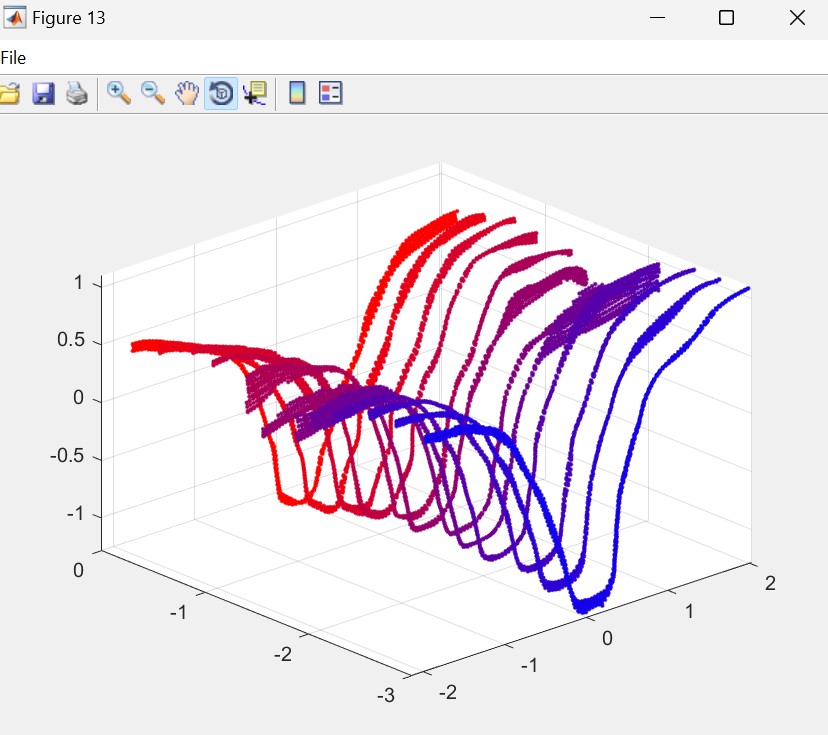Activate the Zoom Out magnifier tool
Viewport: 828px width, 735px height.
153,94
